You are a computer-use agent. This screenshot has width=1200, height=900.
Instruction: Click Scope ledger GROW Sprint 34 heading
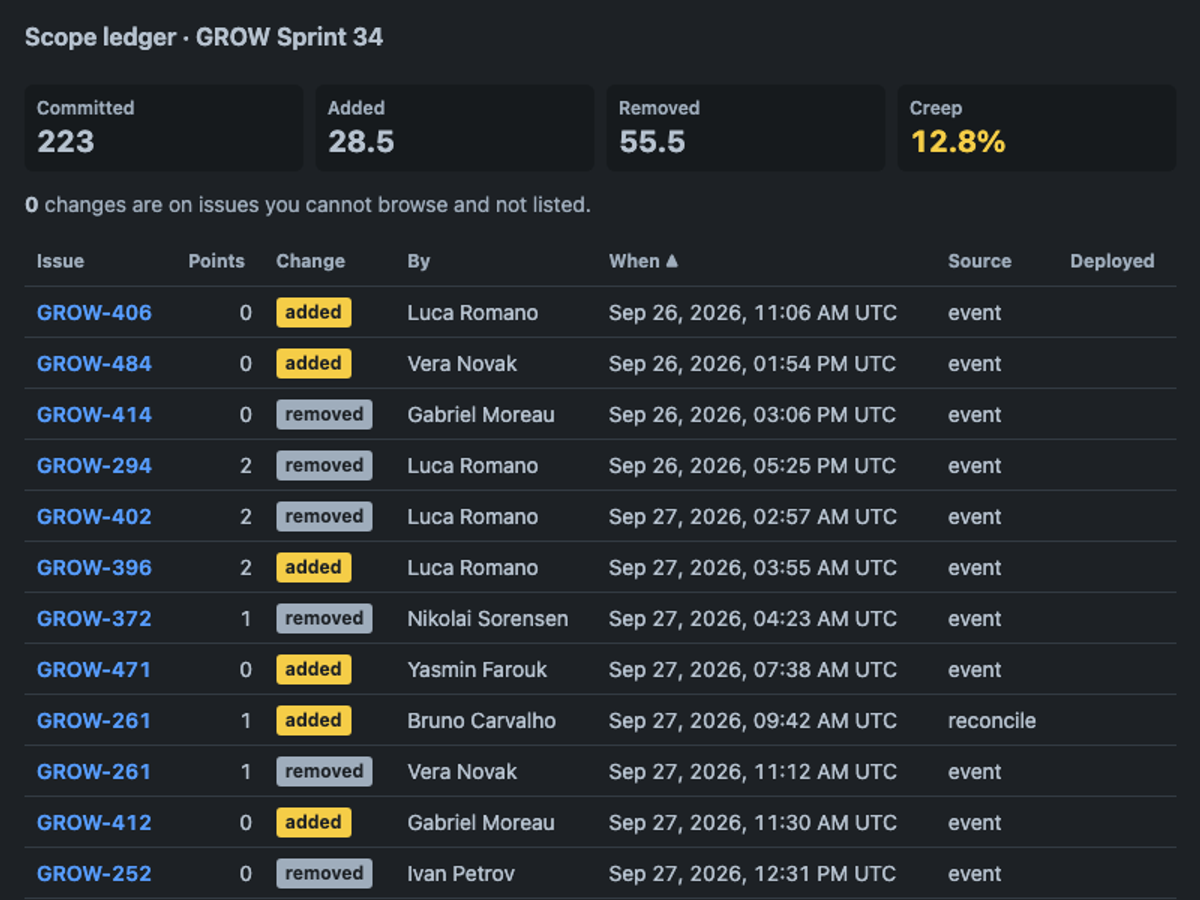204,38
